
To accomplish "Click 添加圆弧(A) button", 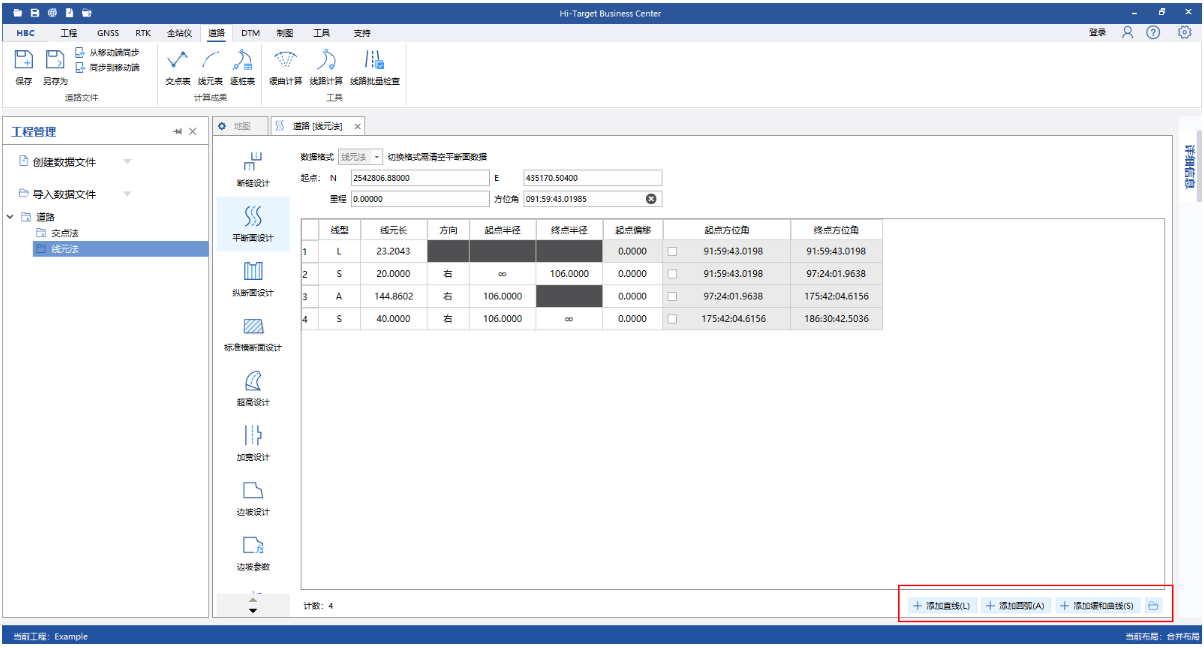I will (1015, 605).
